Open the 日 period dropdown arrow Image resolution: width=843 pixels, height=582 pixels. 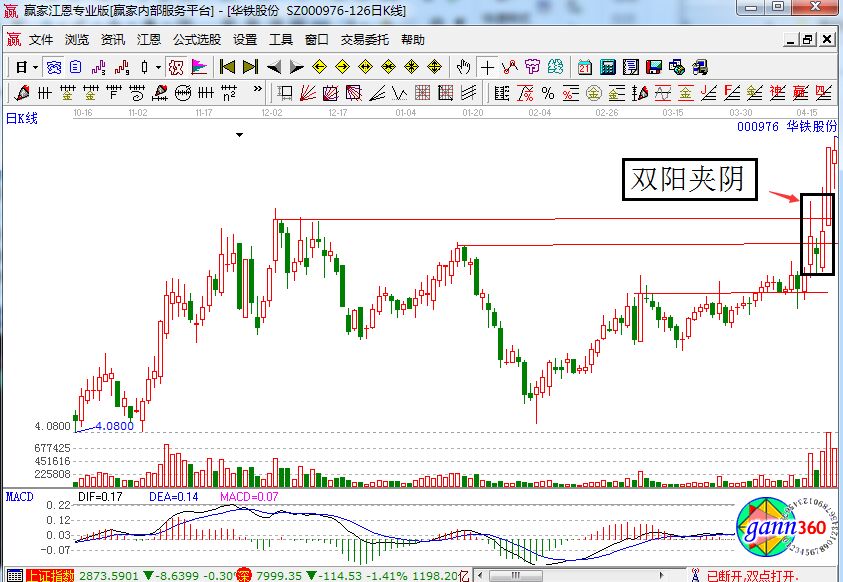36,67
